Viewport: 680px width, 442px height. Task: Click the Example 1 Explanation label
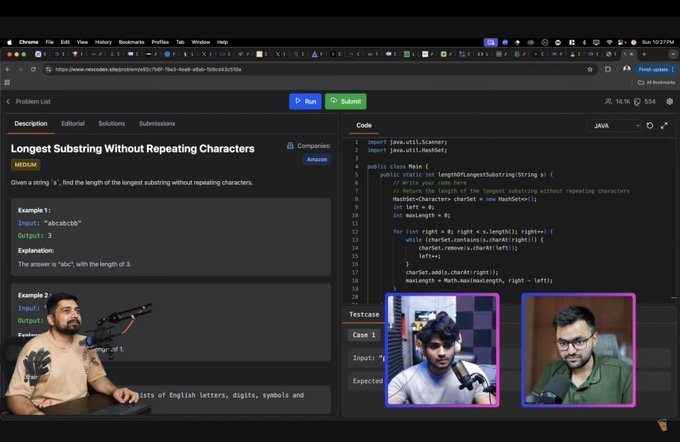pos(36,251)
